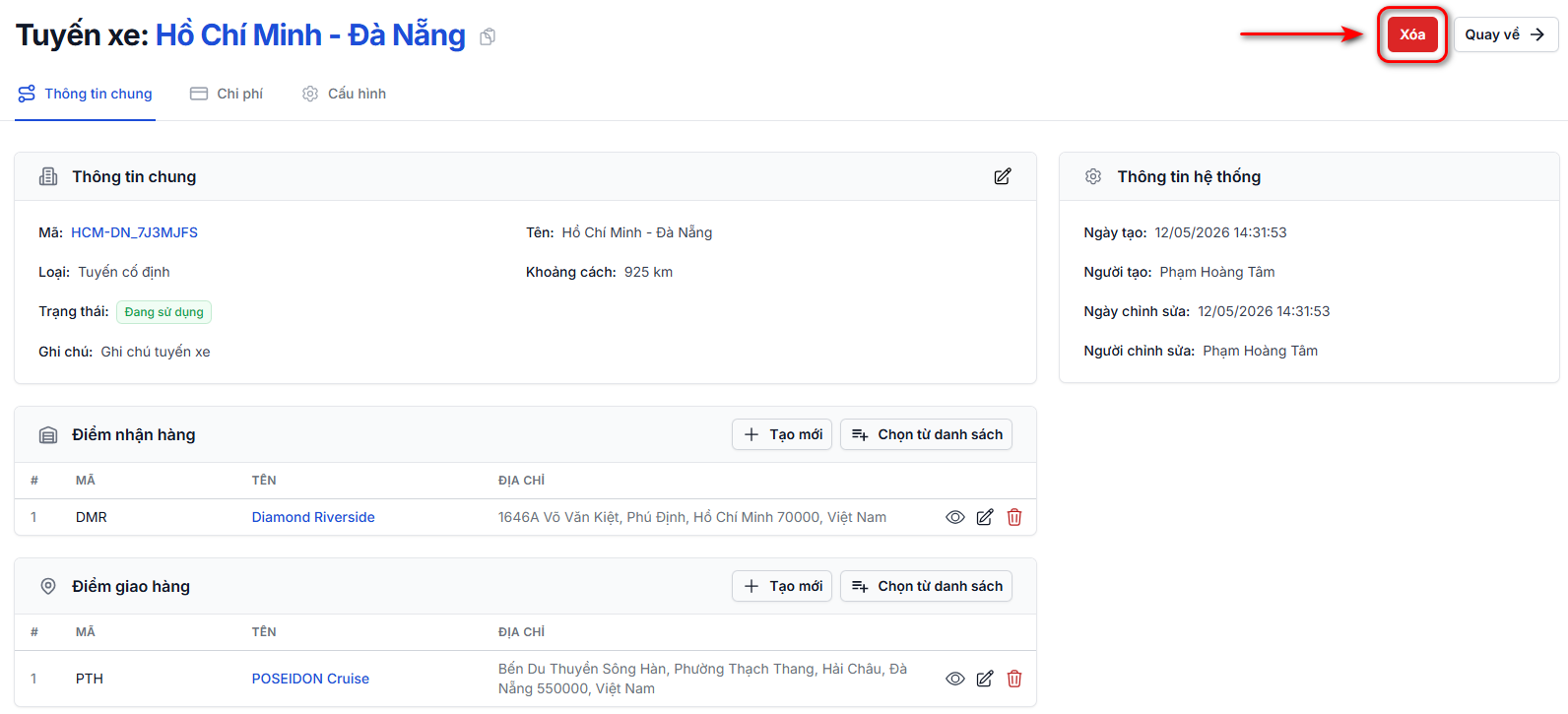Click the PTH code cell

[x=90, y=679]
